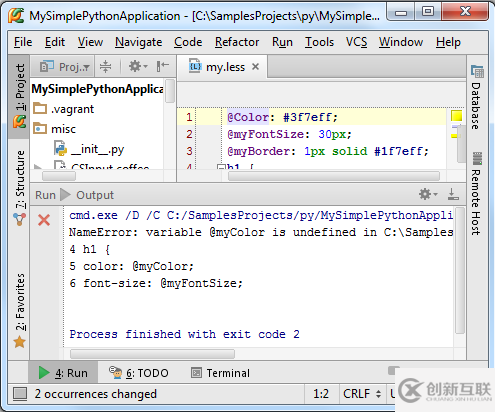Click the 1:2 caret position indicator
Viewport: 495px width, 412px height.
(321, 394)
